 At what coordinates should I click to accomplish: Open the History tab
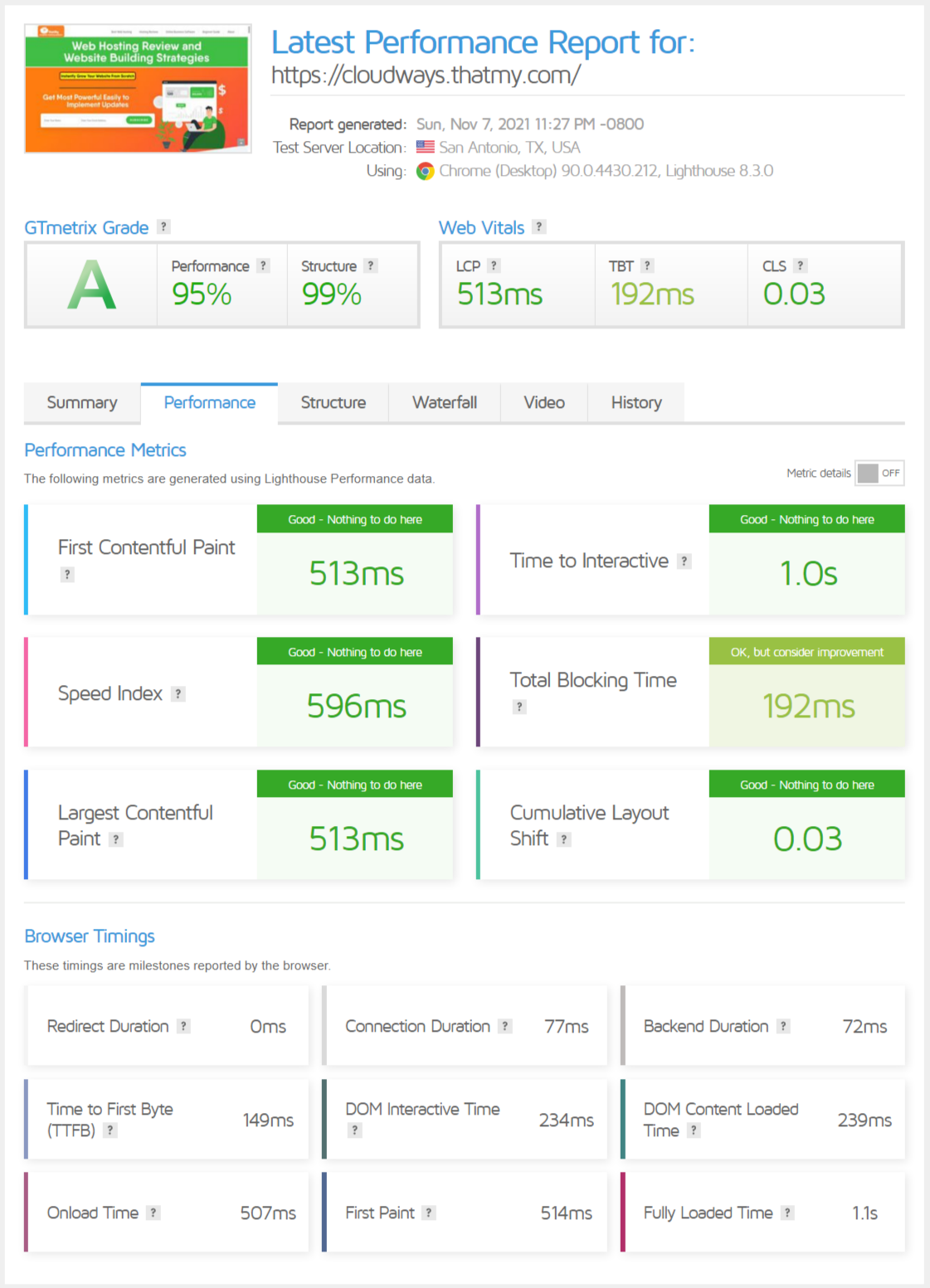(636, 402)
